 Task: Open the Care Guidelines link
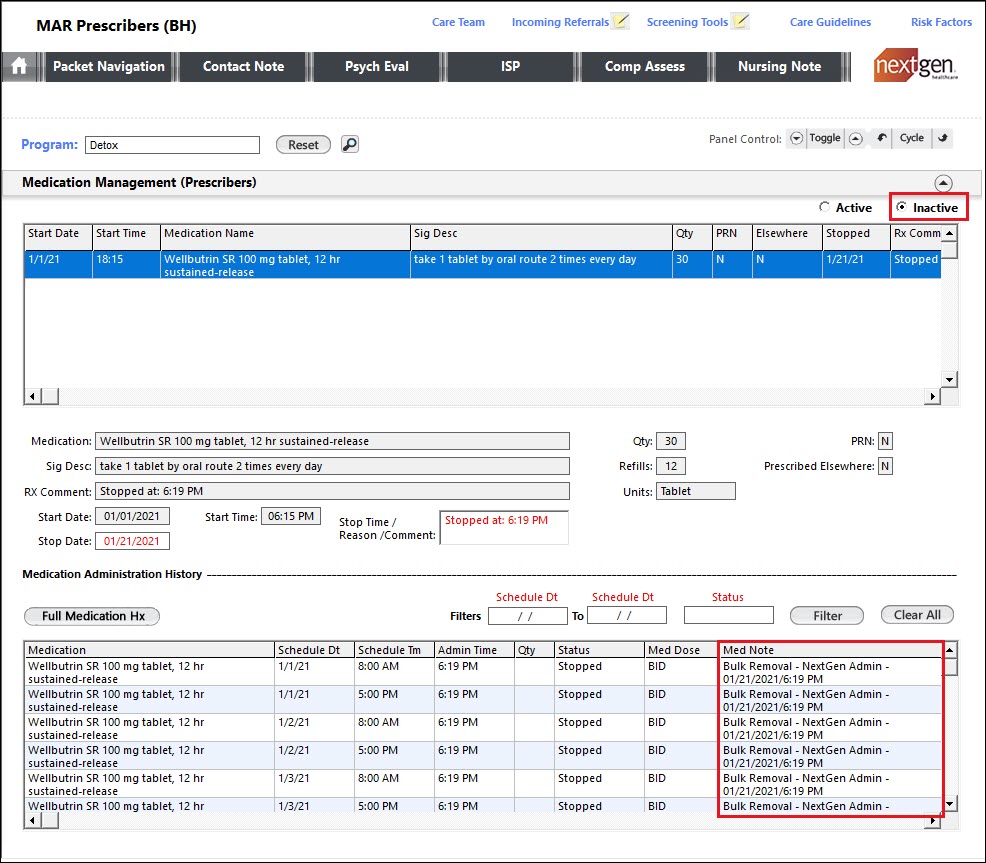click(830, 22)
